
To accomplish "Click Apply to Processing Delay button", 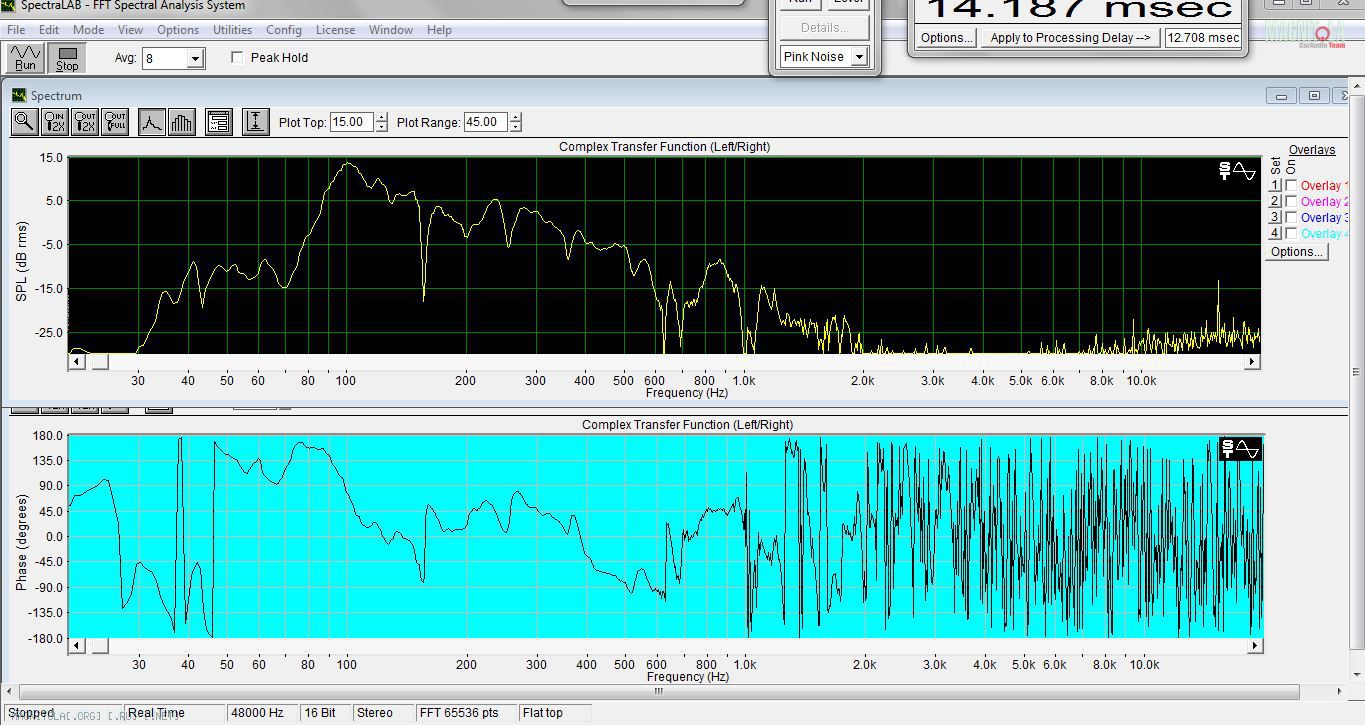I will 1070,38.
